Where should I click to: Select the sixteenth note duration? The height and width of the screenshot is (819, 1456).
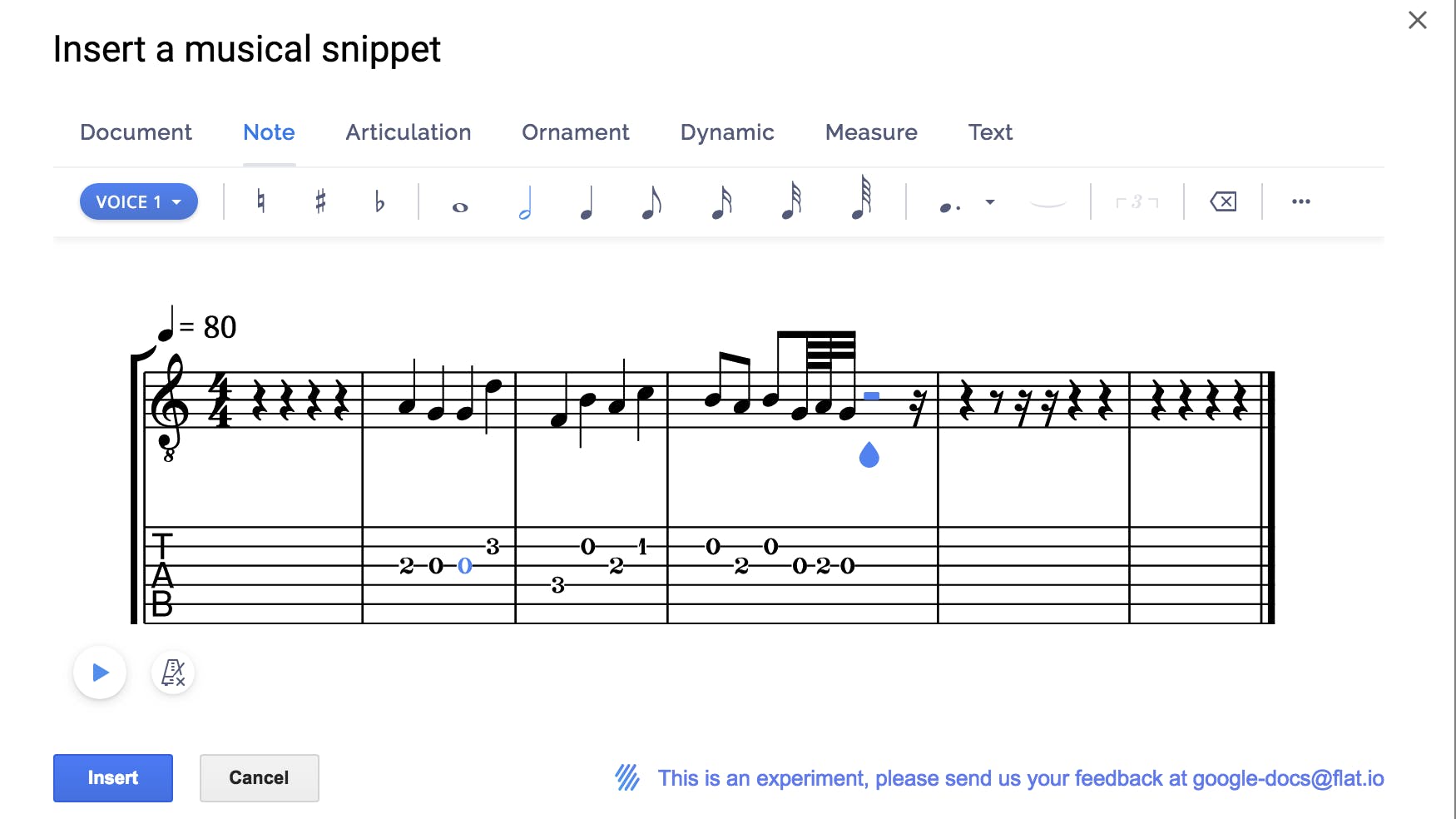[x=721, y=202]
